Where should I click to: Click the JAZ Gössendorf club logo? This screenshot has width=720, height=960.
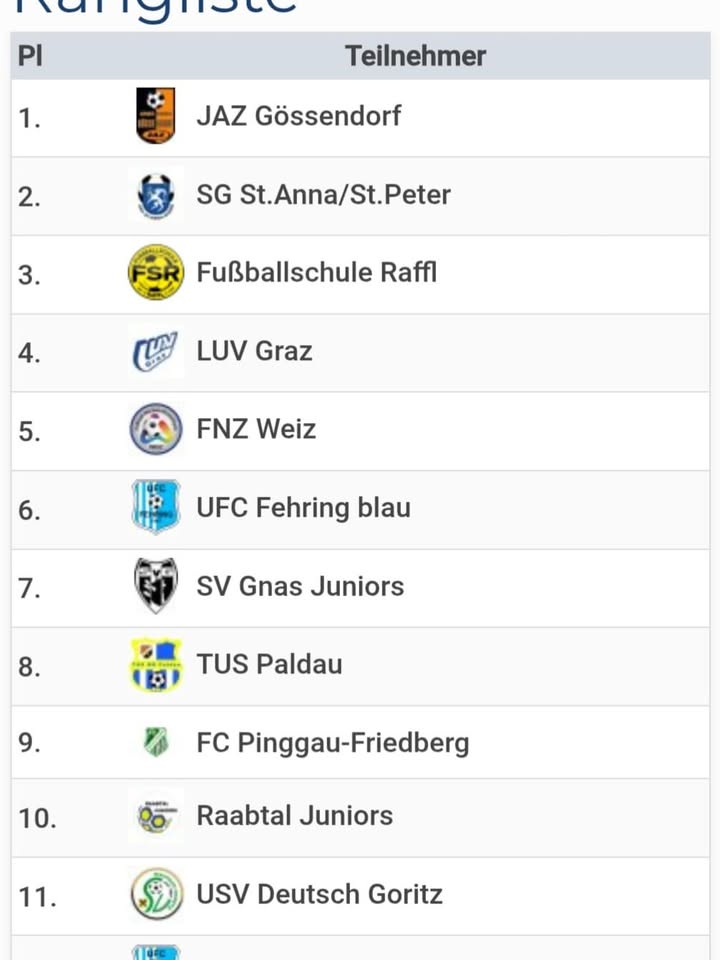pos(155,116)
